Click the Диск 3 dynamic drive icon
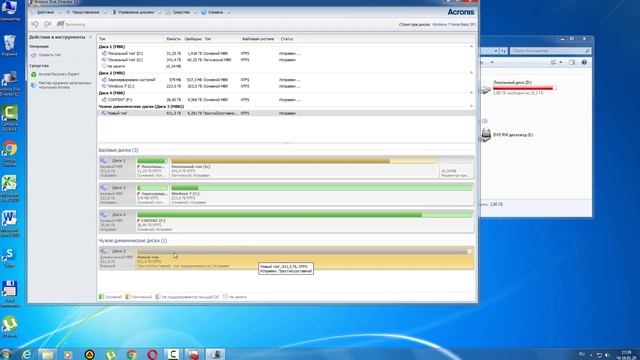Image resolution: width=640 pixels, height=360 pixels. (x=105, y=251)
